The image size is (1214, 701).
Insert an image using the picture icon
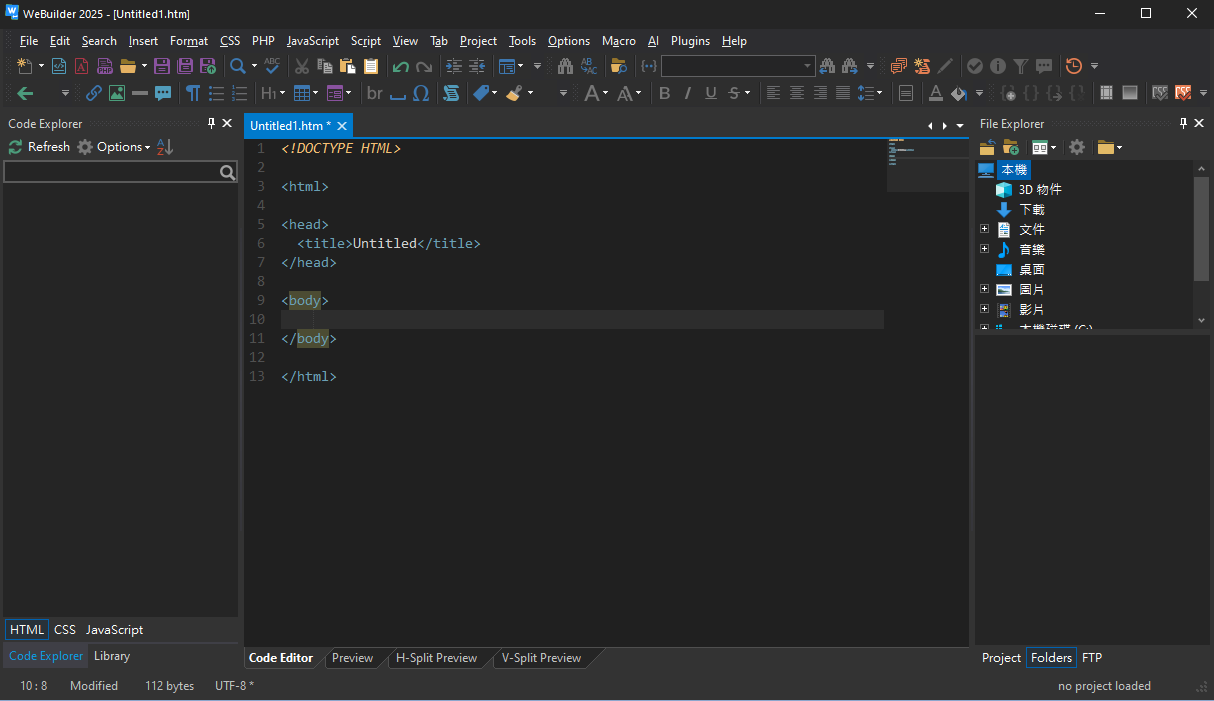coord(117,93)
